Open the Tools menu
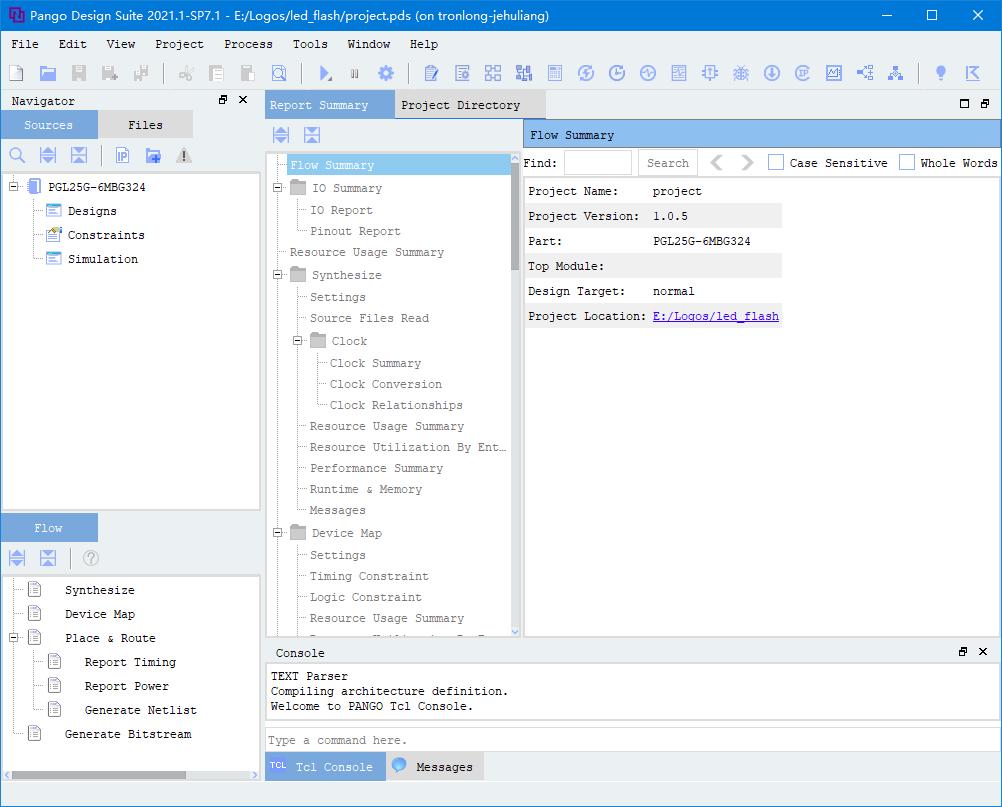This screenshot has height=807, width=1002. 310,44
